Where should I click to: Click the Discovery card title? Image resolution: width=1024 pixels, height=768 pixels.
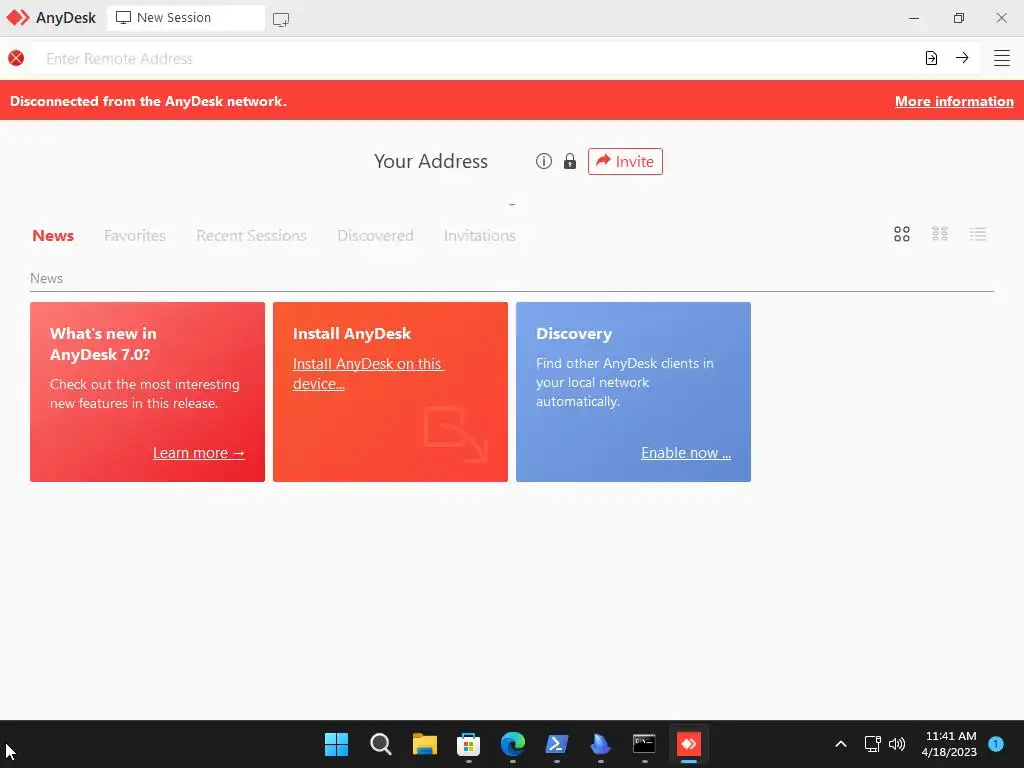pyautogui.click(x=574, y=334)
